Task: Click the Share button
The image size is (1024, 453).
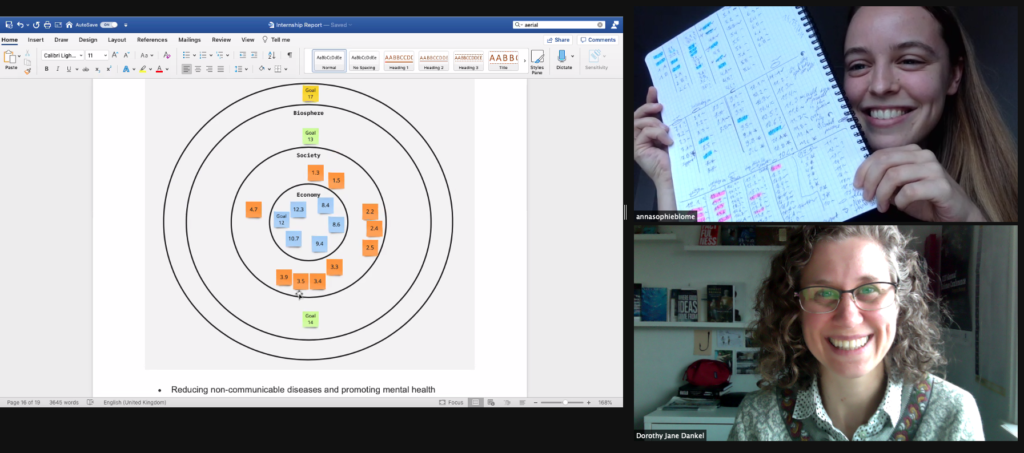Action: [x=558, y=40]
